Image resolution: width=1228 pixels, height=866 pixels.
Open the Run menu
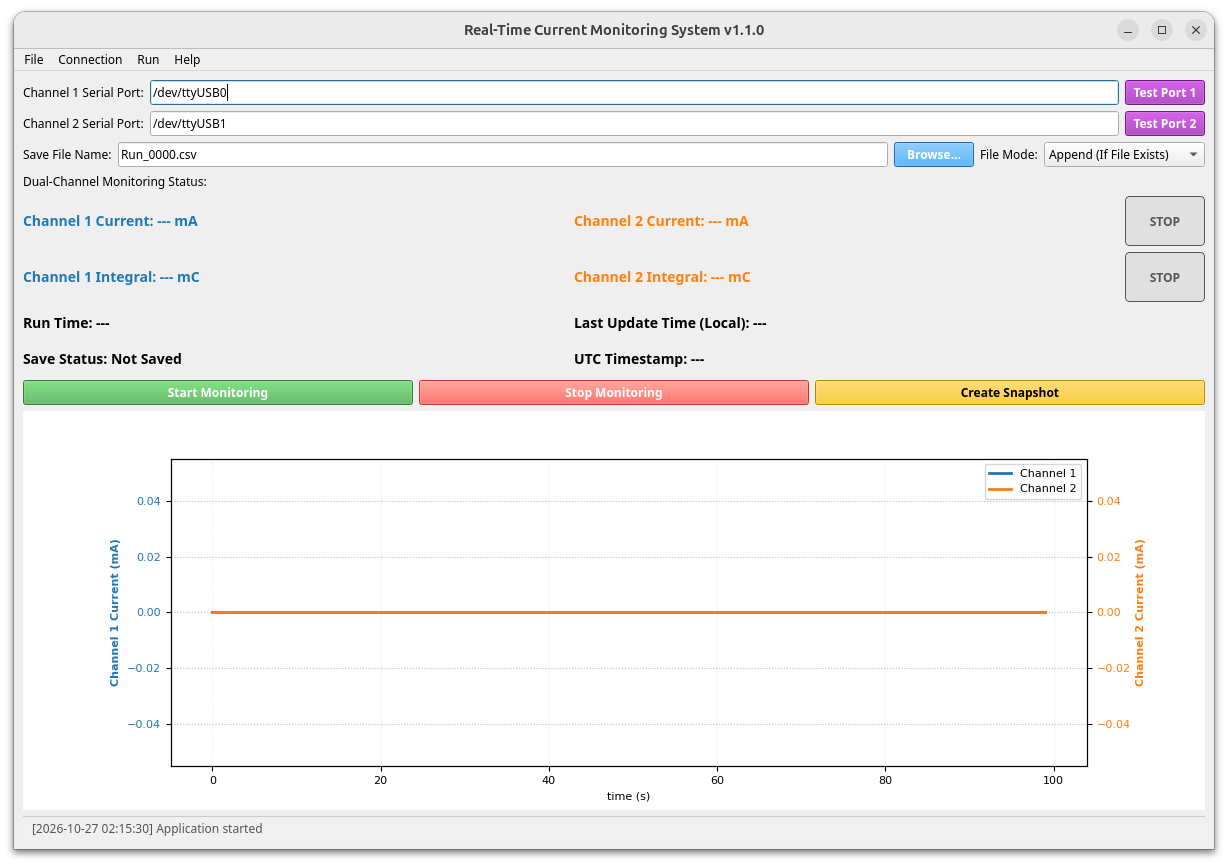tap(148, 60)
